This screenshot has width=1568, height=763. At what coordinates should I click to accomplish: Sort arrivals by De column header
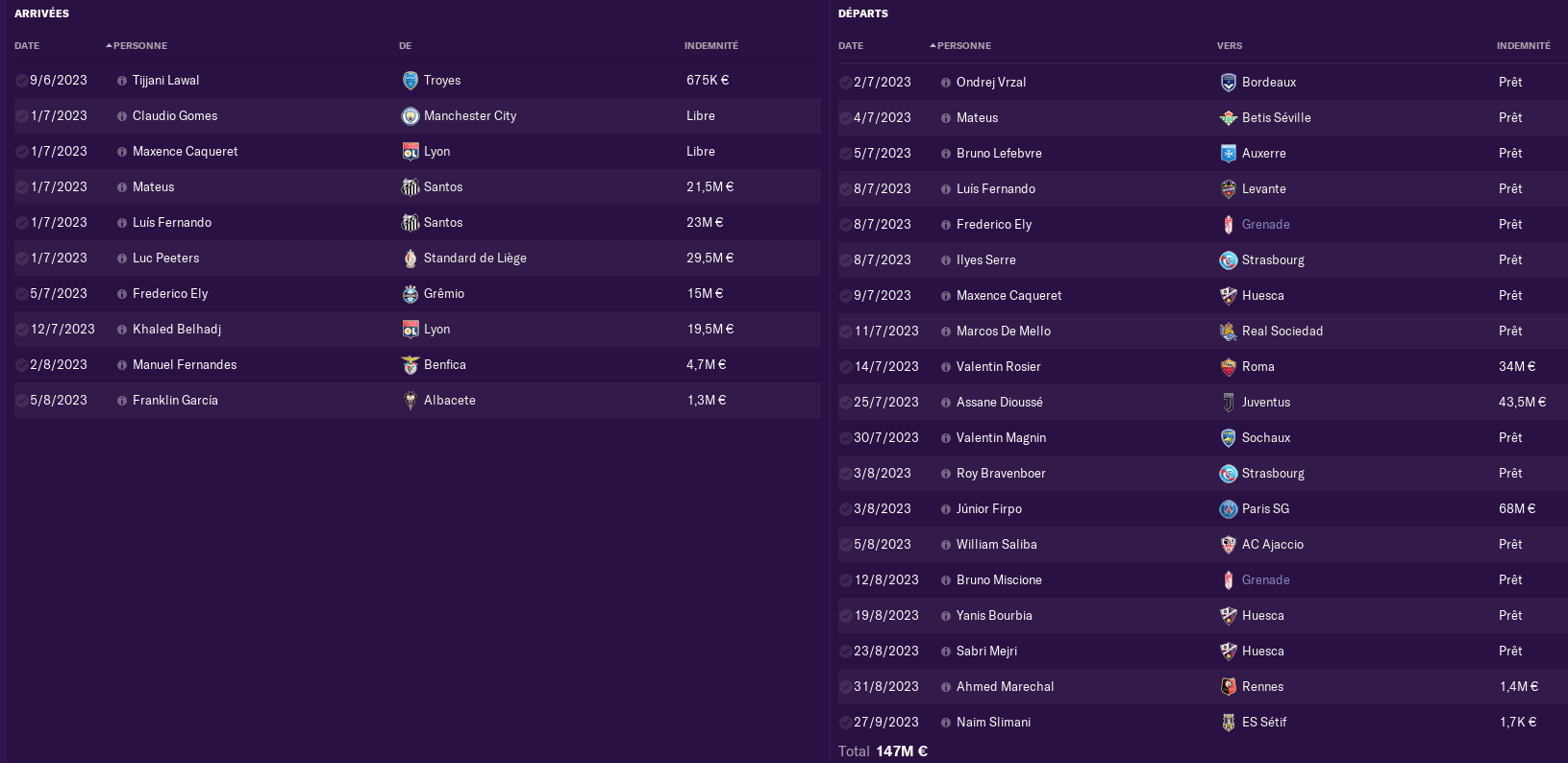(x=406, y=46)
